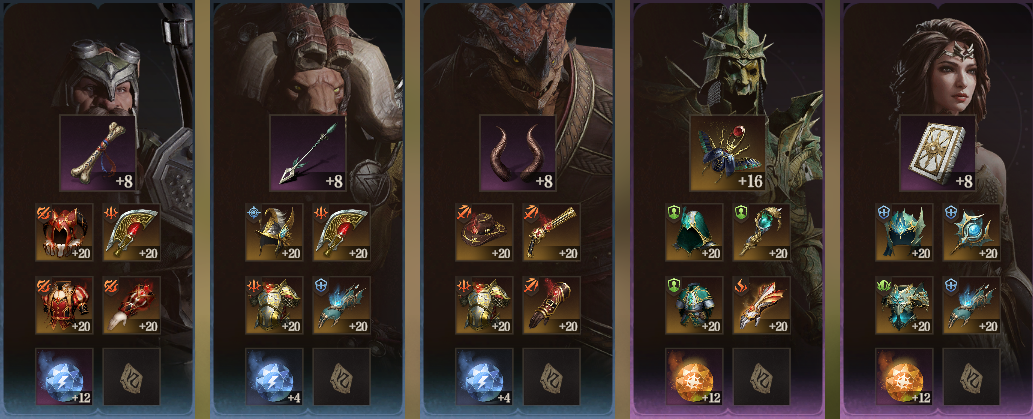The height and width of the screenshot is (419, 1033).
Task: Click the lizardman's golden pistol weapon
Action: point(551,232)
